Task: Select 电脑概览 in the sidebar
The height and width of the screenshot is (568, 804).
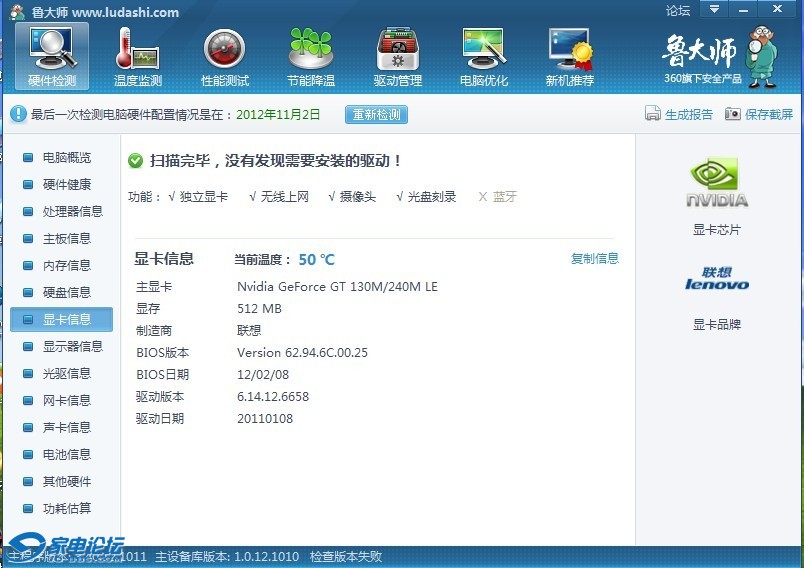Action: [x=66, y=158]
